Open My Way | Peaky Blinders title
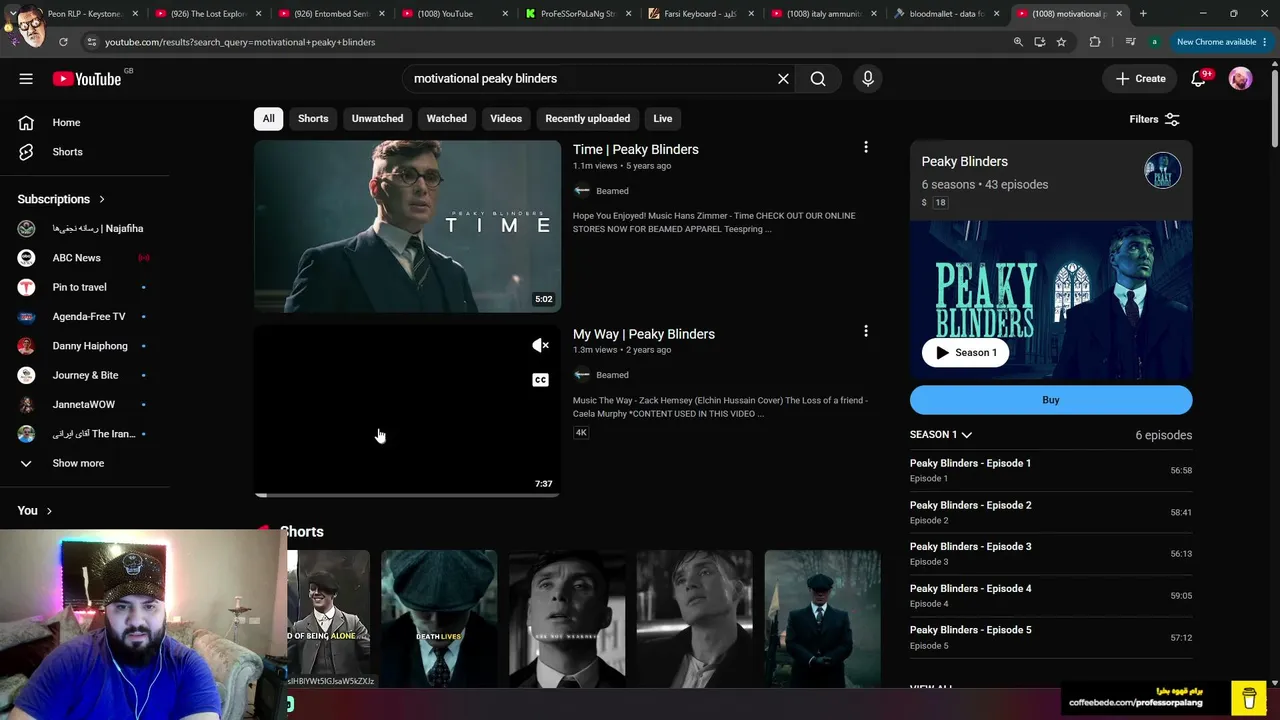The width and height of the screenshot is (1280, 720). pyautogui.click(x=644, y=334)
